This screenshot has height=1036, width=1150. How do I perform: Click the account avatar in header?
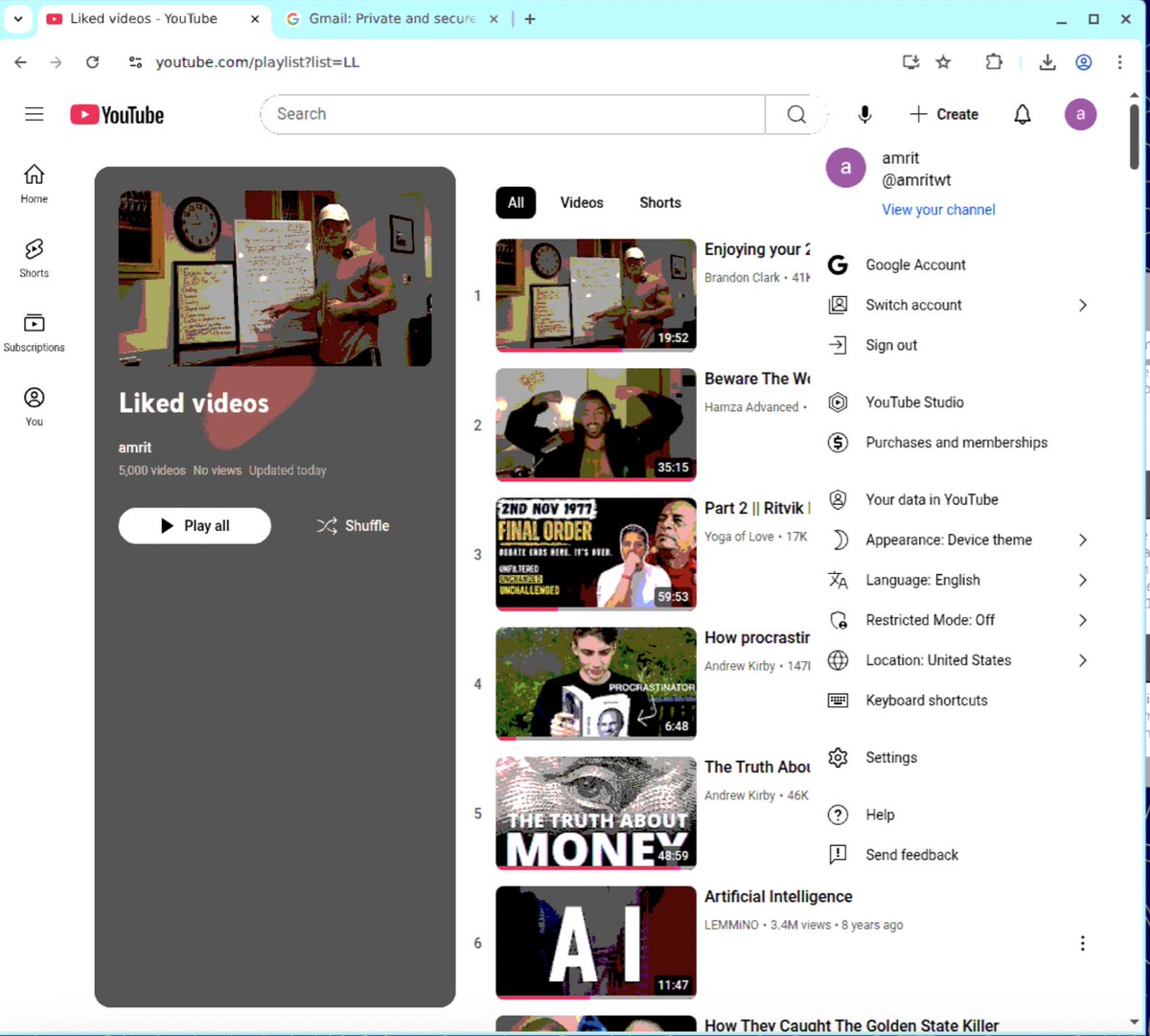(x=1080, y=114)
